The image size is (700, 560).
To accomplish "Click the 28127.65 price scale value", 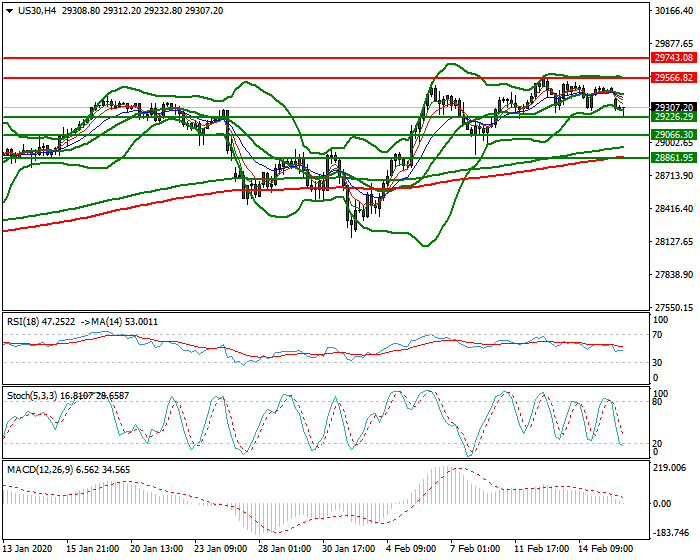I will tap(674, 242).
